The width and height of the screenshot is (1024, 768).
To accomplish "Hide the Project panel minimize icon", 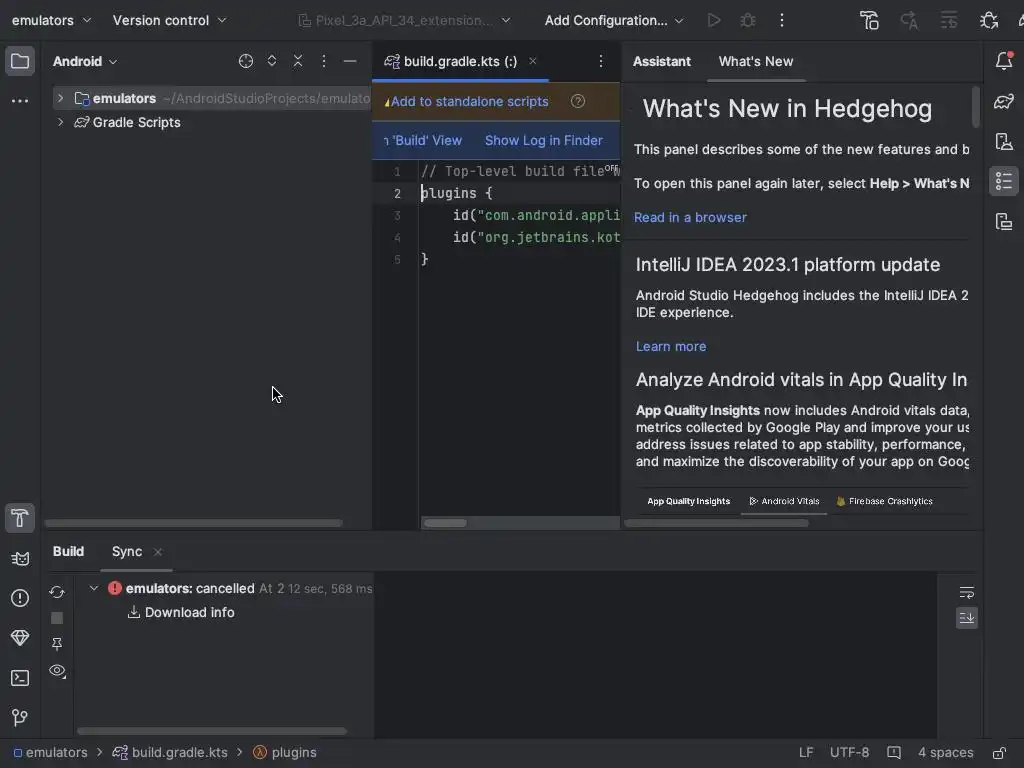I will point(350,61).
